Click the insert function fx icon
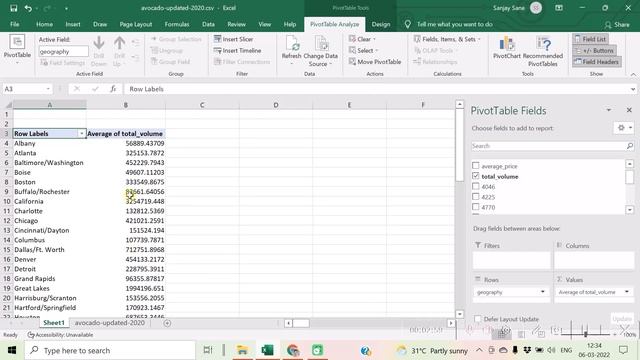640x360 pixels. click(x=113, y=89)
